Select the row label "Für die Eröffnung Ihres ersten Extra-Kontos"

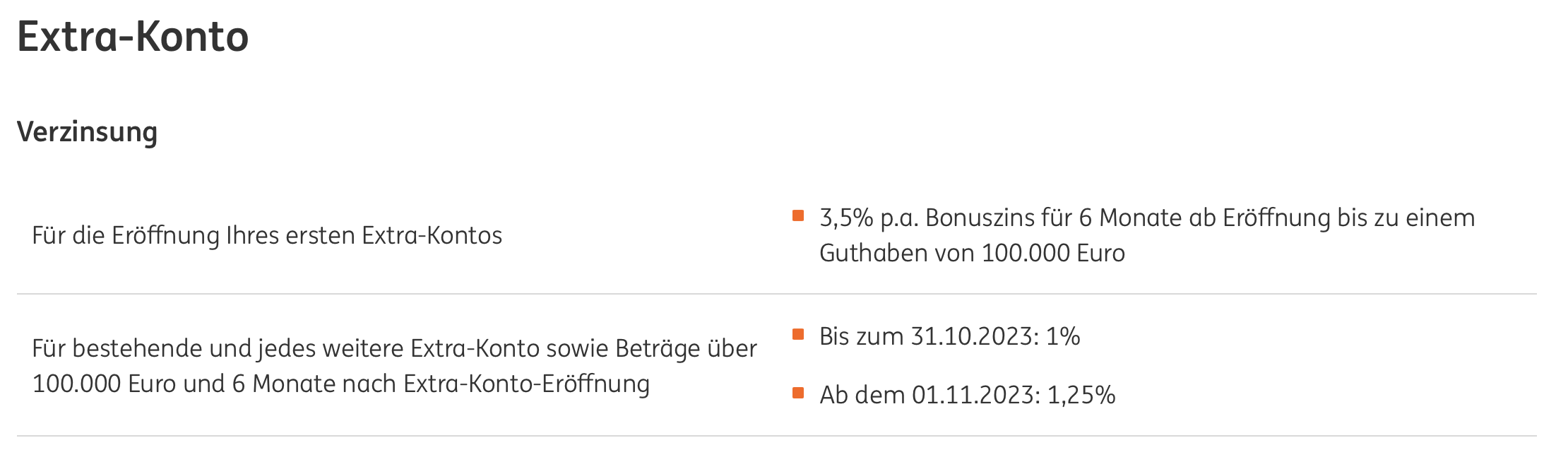pos(267,235)
